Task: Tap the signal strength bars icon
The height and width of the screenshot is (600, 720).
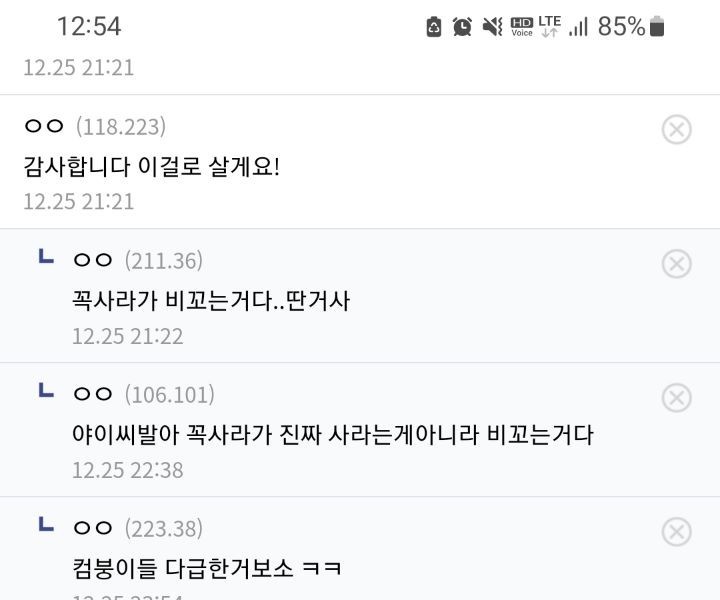Action: [578, 27]
